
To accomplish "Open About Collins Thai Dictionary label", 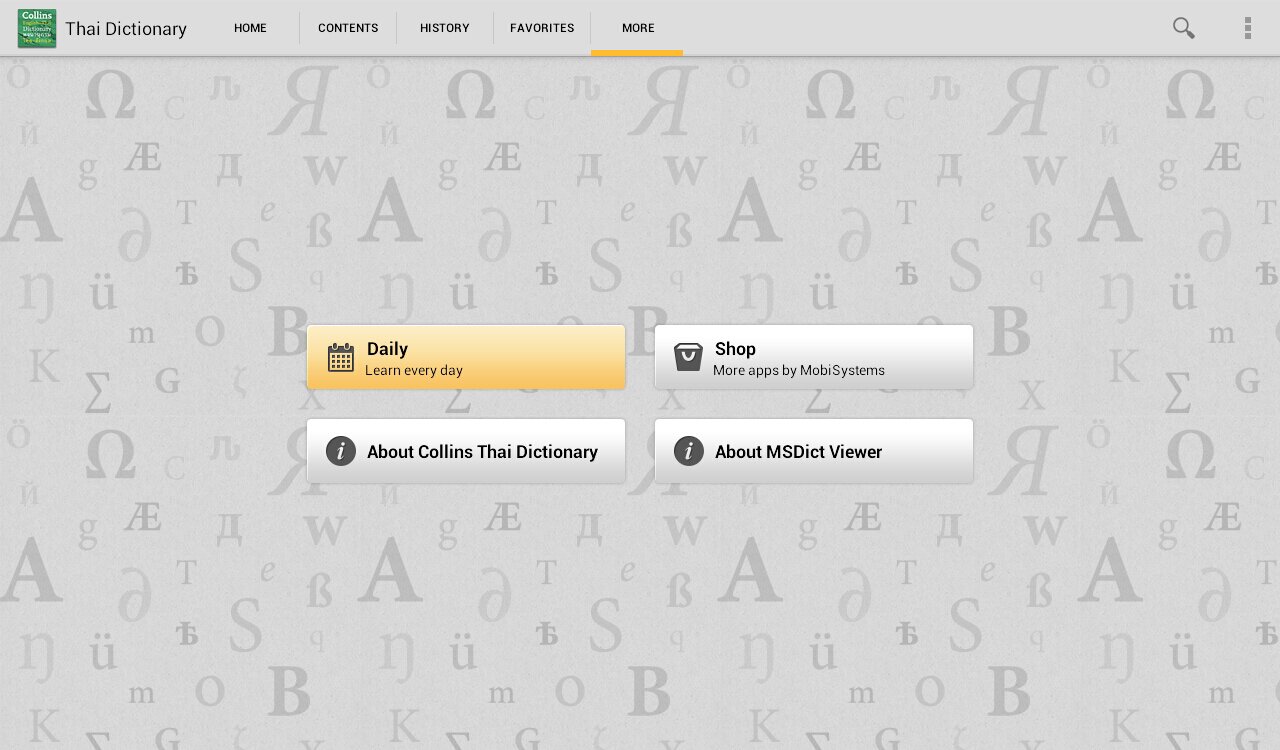I will click(482, 452).
